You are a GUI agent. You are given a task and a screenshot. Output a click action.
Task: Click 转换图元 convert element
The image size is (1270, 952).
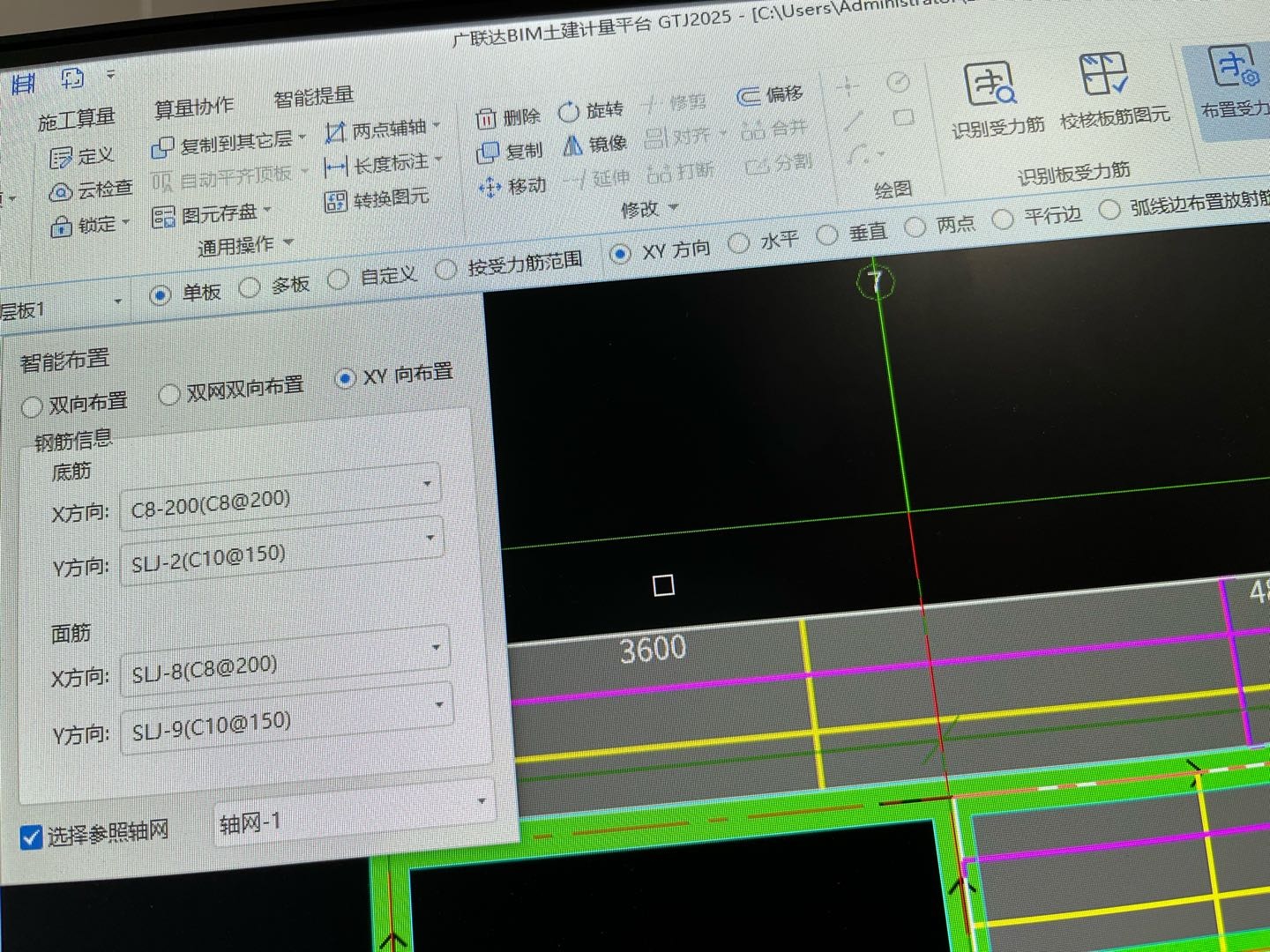377,200
